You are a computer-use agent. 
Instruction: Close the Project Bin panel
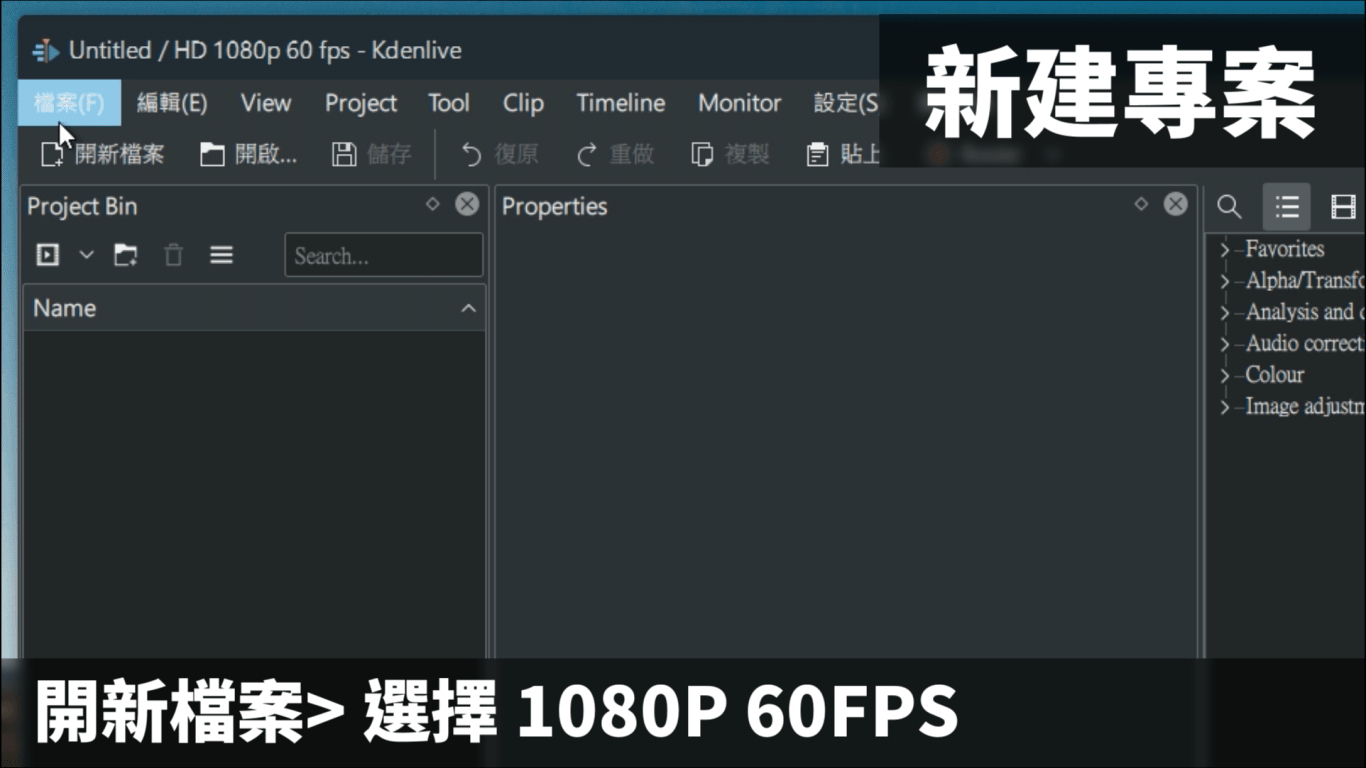tap(467, 204)
